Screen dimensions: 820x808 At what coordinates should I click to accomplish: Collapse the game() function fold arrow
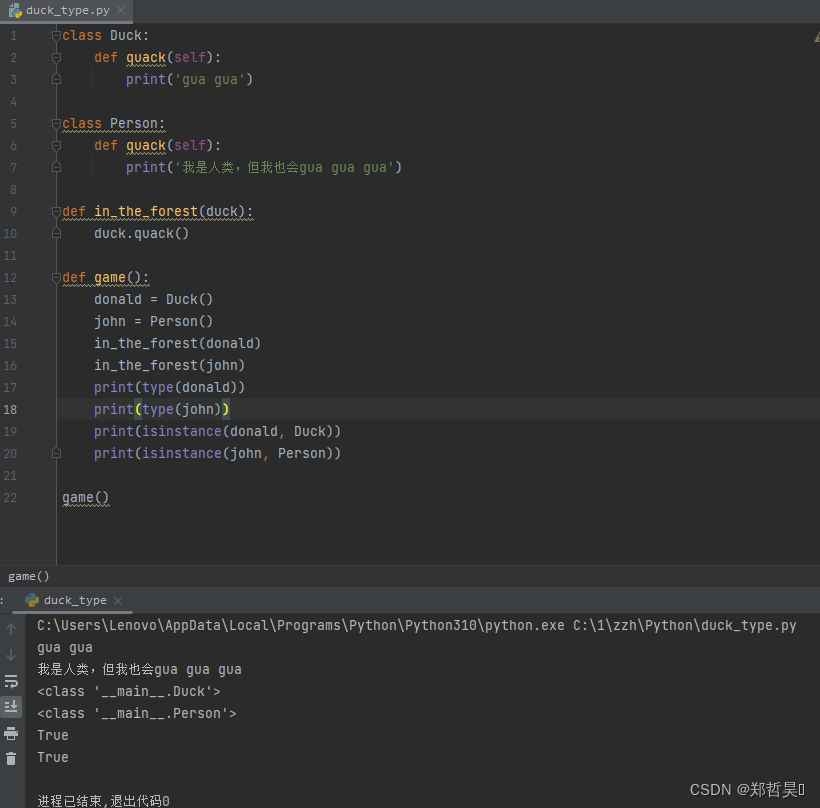(x=56, y=277)
